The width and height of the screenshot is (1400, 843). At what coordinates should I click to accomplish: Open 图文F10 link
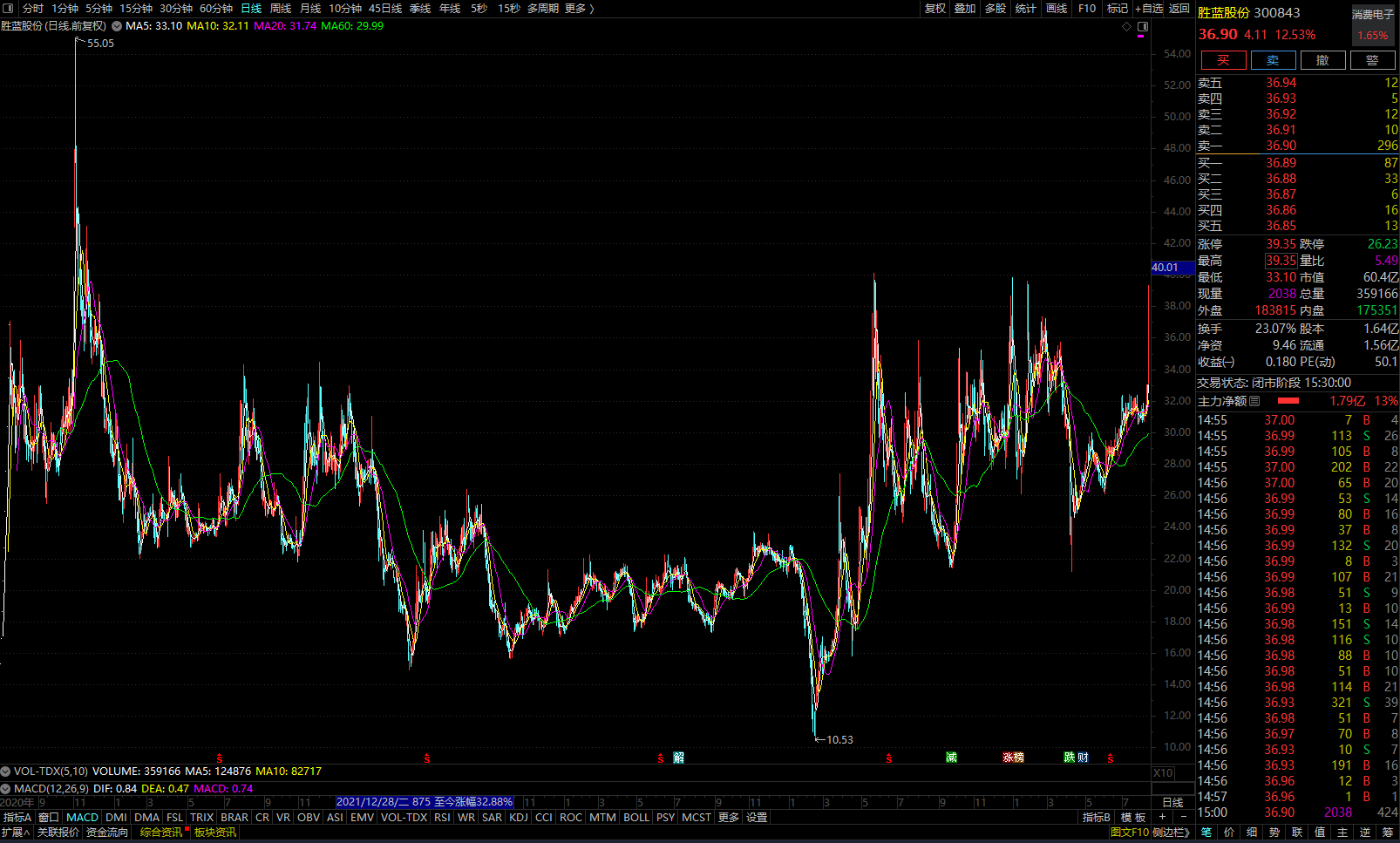coord(1130,833)
